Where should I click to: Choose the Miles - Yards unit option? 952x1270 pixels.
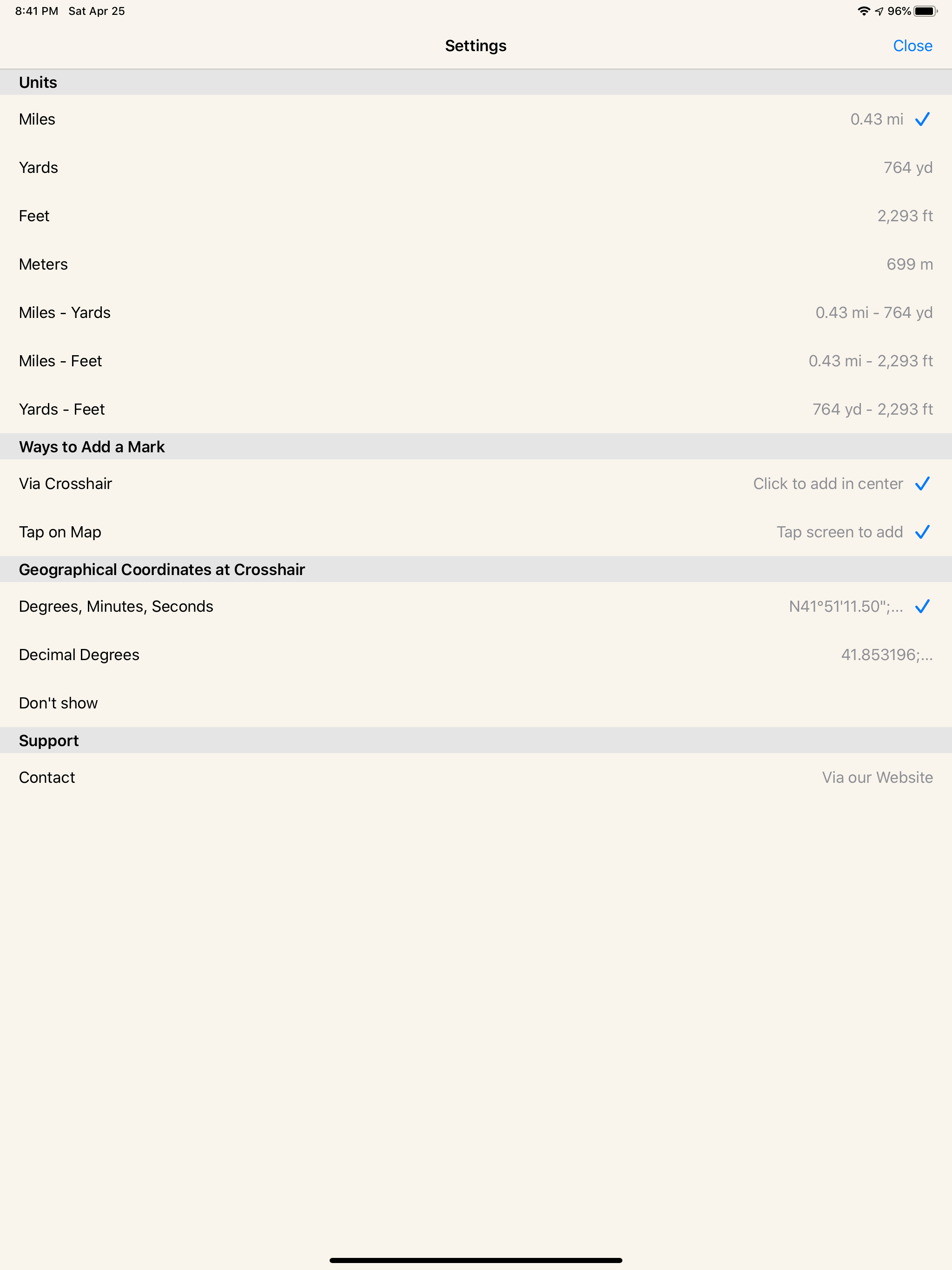(476, 313)
